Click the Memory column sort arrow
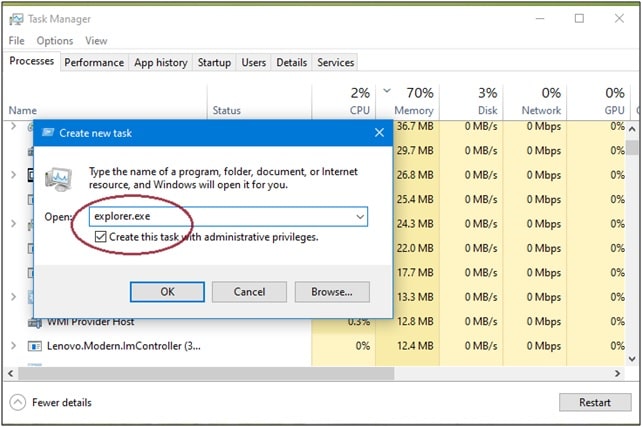 click(387, 91)
